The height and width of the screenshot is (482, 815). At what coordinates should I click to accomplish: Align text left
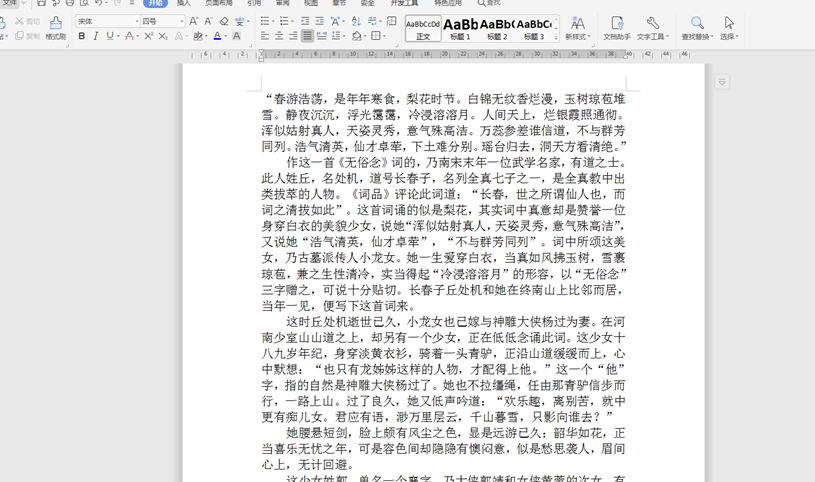[265, 36]
